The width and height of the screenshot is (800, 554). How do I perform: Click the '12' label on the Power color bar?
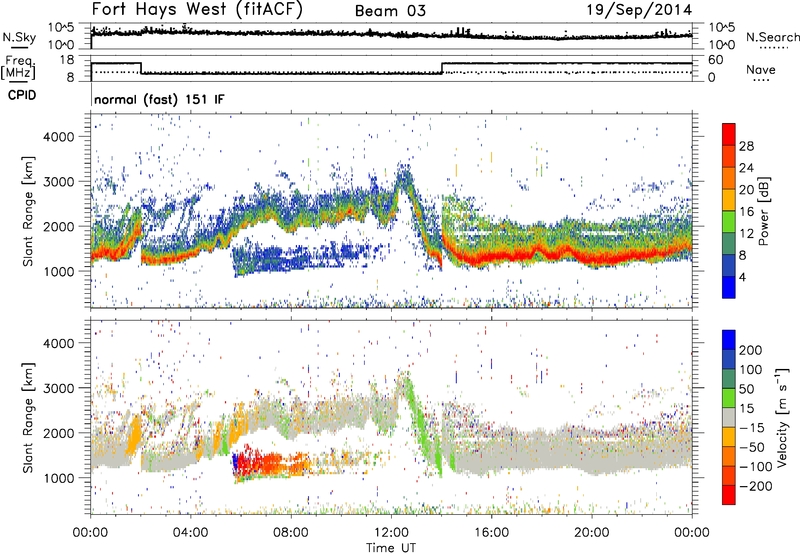pos(746,234)
